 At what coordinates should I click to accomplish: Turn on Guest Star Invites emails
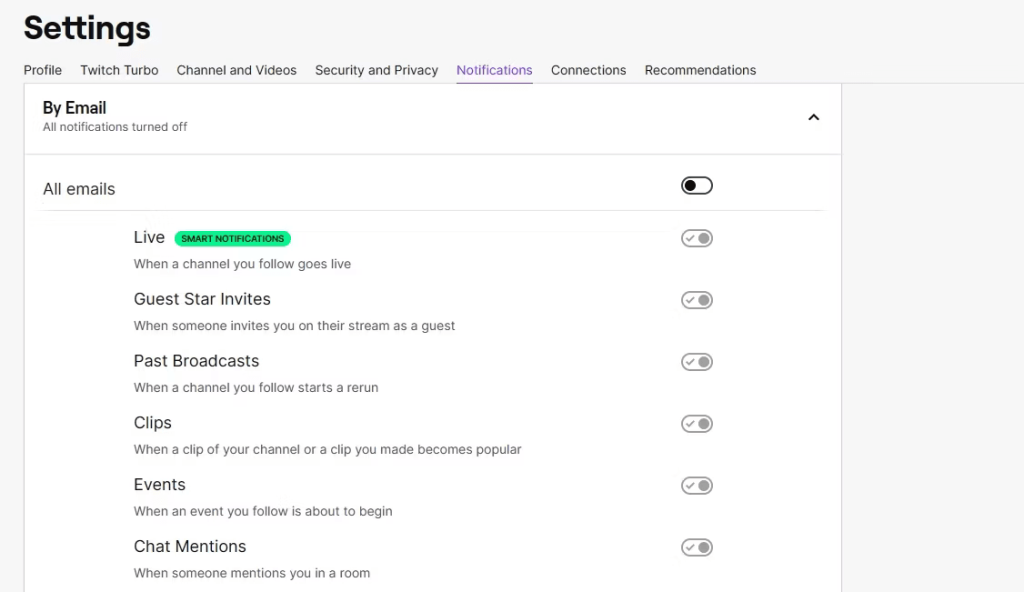pyautogui.click(x=696, y=300)
